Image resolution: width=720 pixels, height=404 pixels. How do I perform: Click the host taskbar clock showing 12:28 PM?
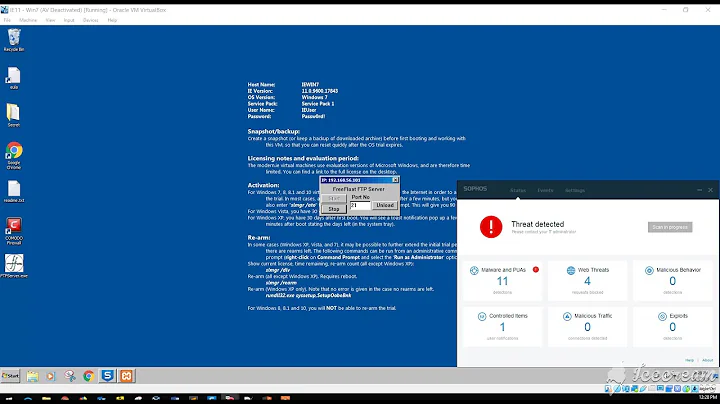point(707,397)
